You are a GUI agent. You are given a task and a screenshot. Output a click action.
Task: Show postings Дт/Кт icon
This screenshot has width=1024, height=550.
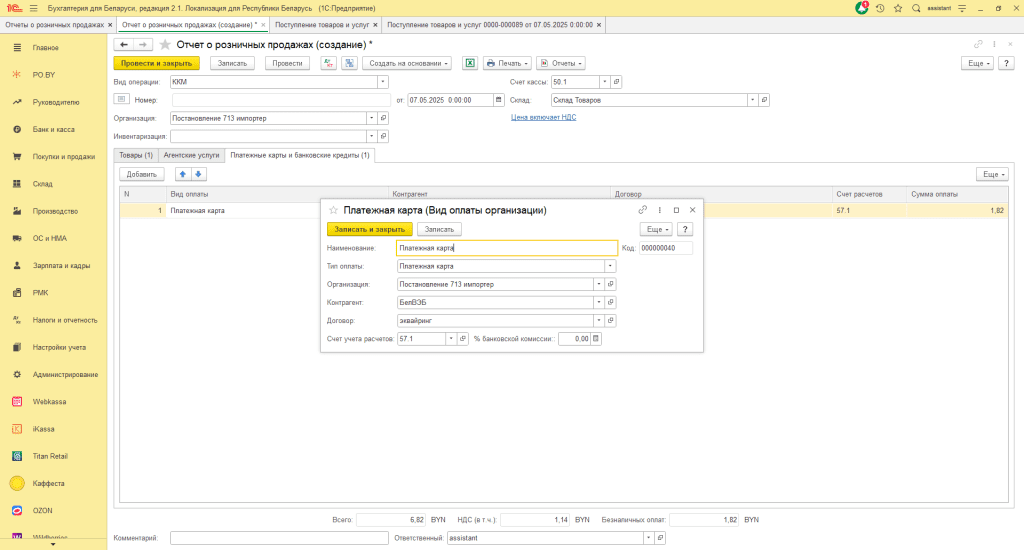click(x=328, y=63)
